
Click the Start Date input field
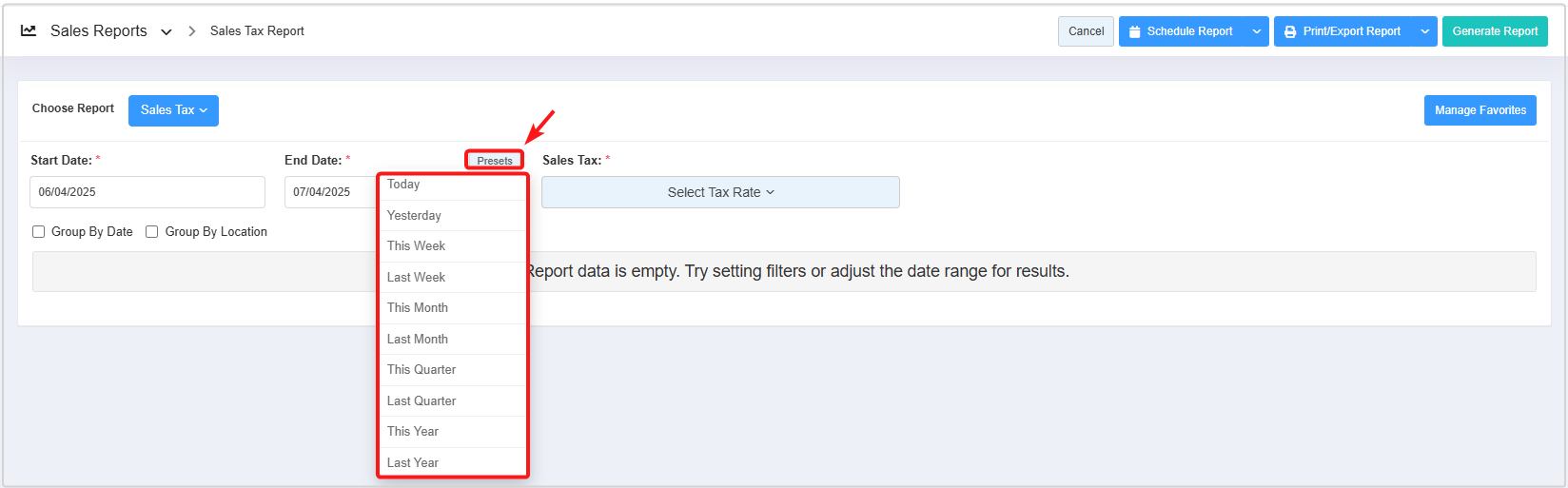coord(147,192)
